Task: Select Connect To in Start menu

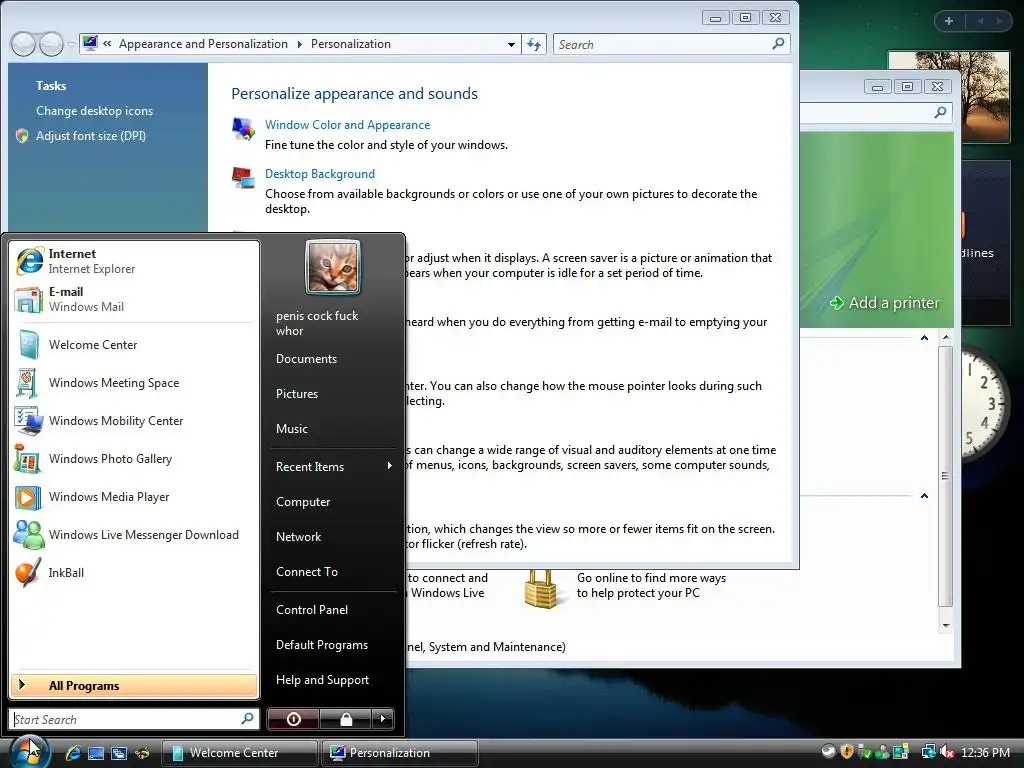Action: point(307,571)
